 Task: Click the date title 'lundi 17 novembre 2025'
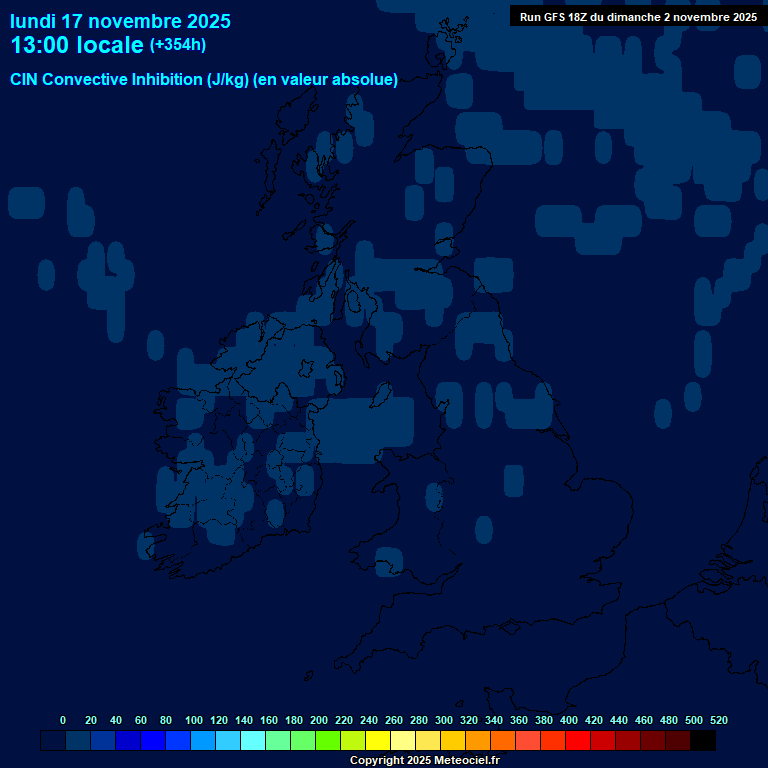tap(120, 22)
